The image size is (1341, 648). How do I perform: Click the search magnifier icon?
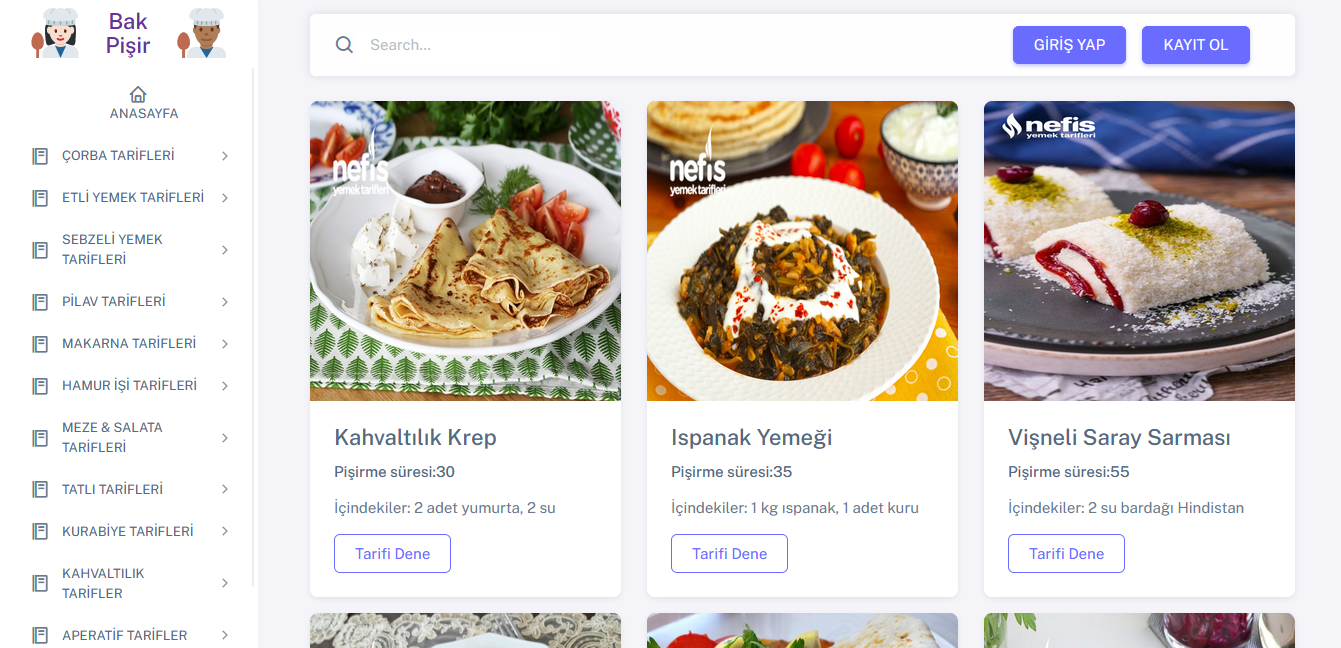coord(344,45)
